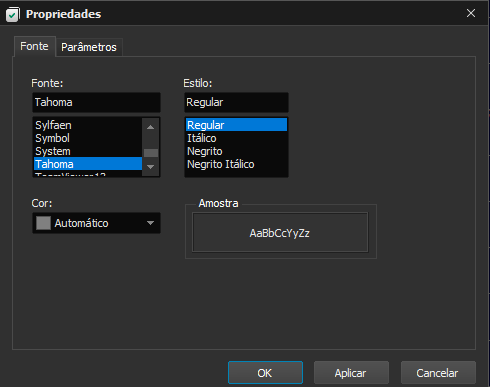Click the font list scrollbar thumb
The width and height of the screenshot is (490, 387).
coord(151,153)
